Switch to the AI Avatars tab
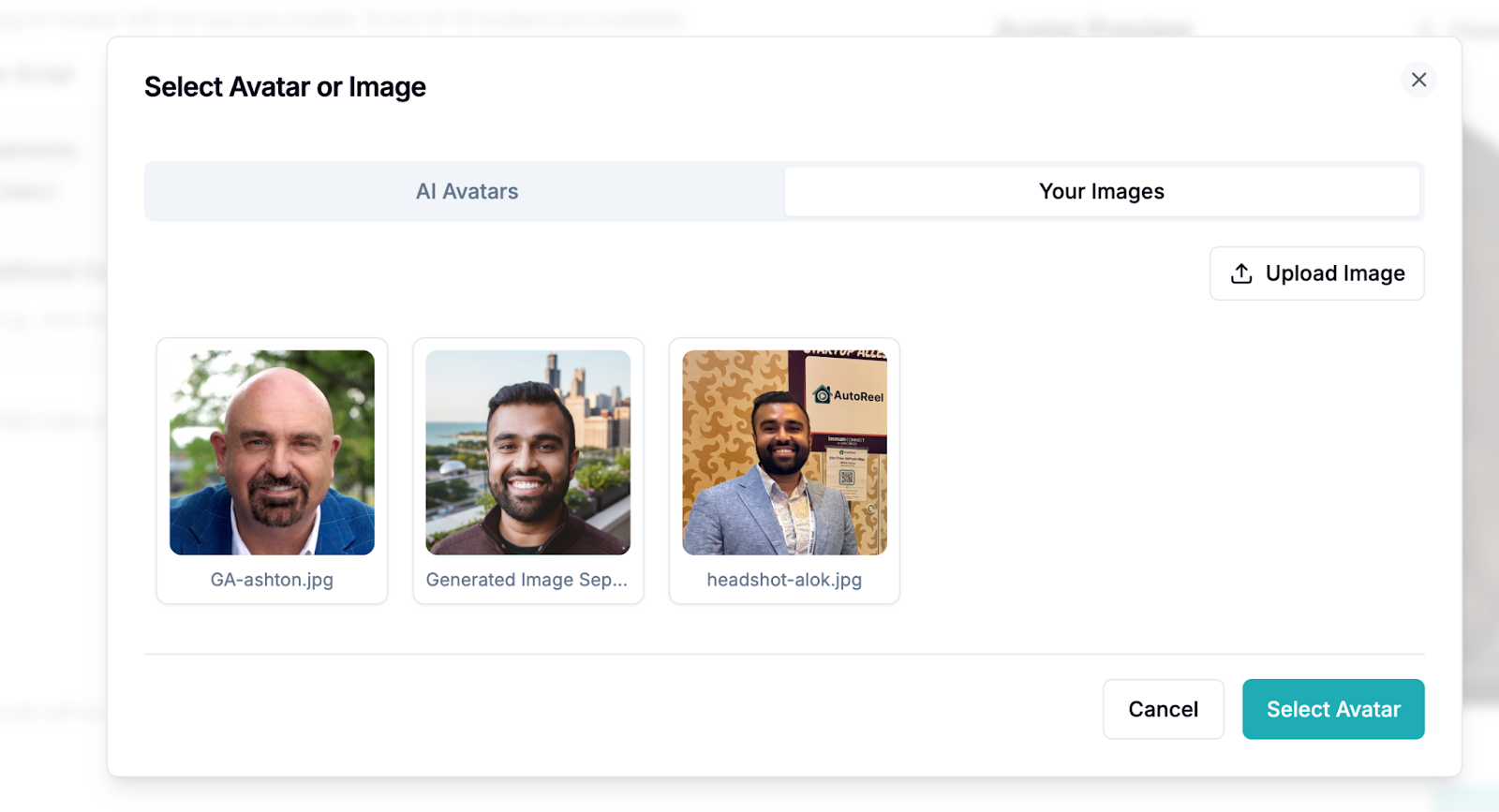Image resolution: width=1499 pixels, height=812 pixels. click(467, 191)
